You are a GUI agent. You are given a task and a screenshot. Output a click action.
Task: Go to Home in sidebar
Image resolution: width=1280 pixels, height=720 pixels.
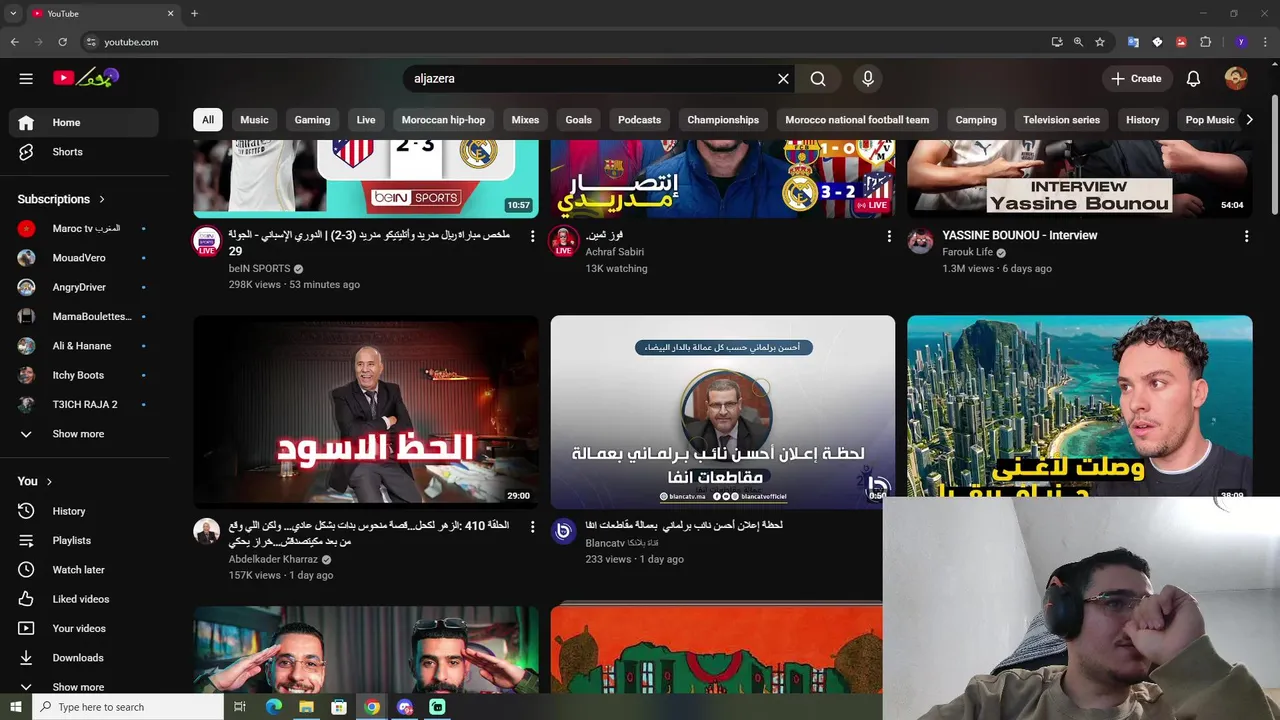84,122
